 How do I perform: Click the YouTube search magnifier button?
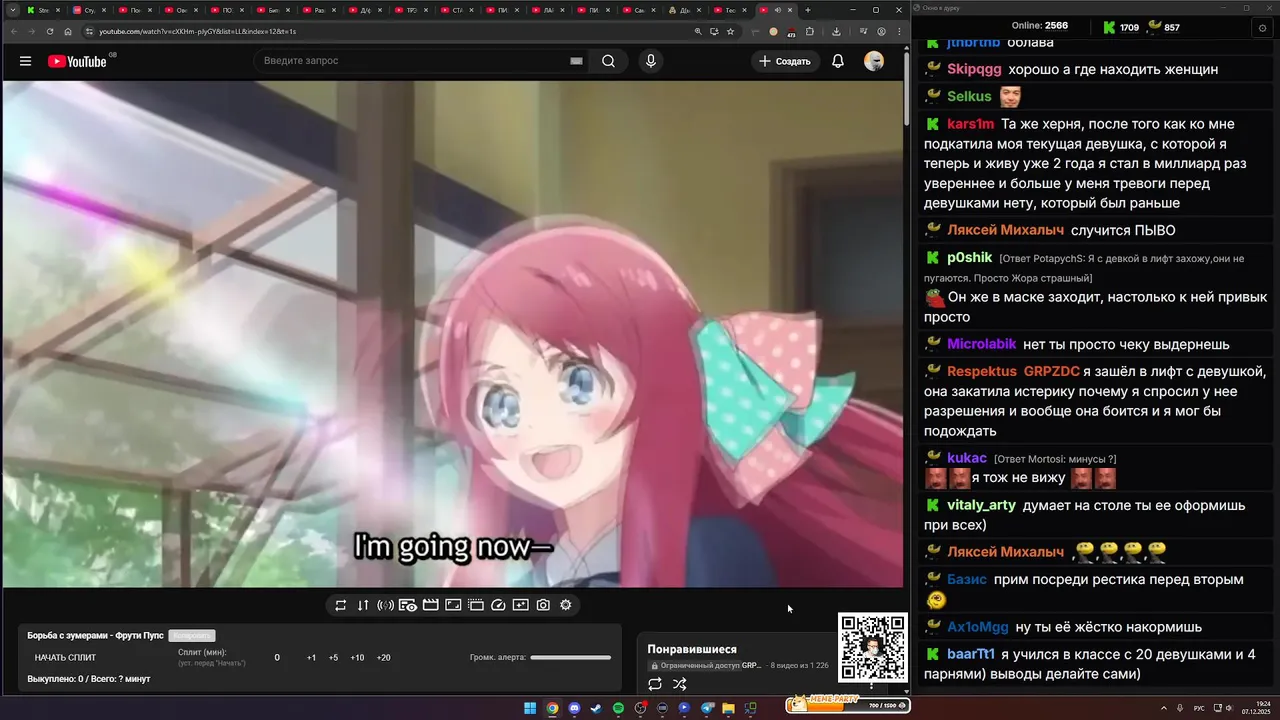pos(608,61)
